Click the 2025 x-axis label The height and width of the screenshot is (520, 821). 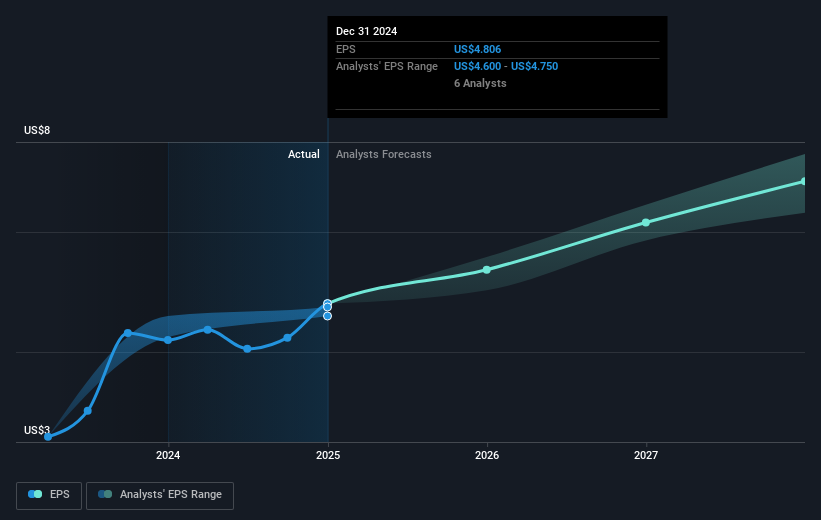[328, 456]
